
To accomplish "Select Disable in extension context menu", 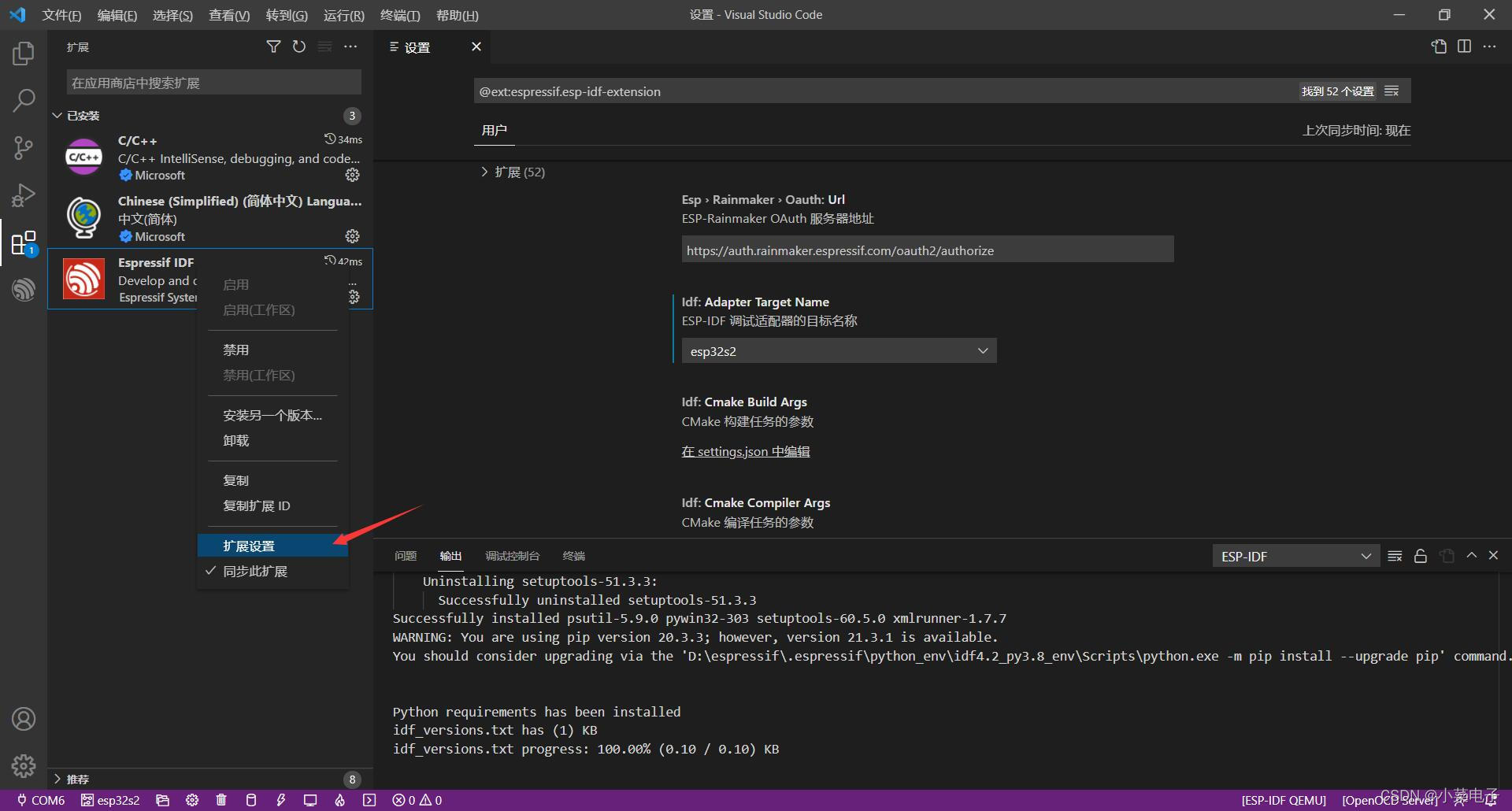I will 272,350.
